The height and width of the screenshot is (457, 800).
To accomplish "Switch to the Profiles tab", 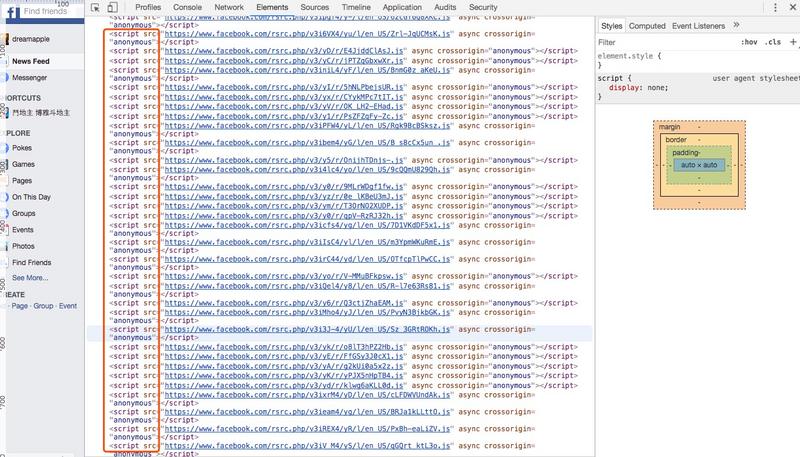I will coord(148,7).
